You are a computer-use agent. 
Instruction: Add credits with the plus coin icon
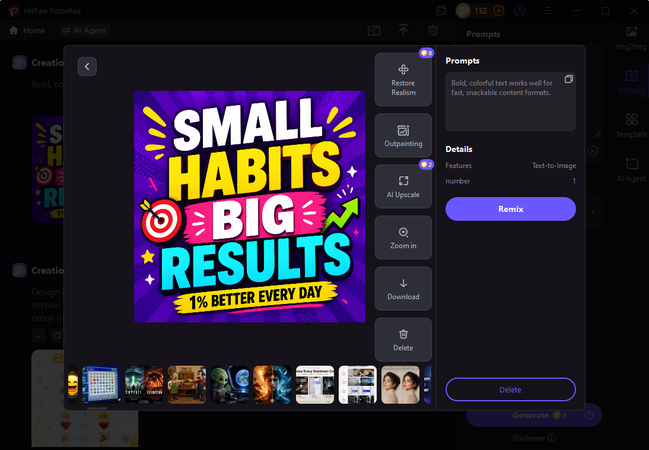click(499, 11)
